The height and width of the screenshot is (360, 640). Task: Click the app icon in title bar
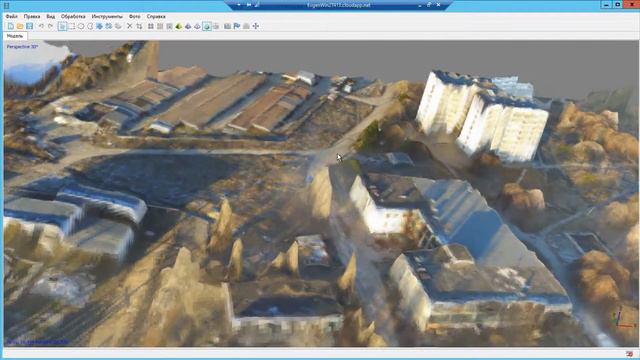pyautogui.click(x=7, y=5)
